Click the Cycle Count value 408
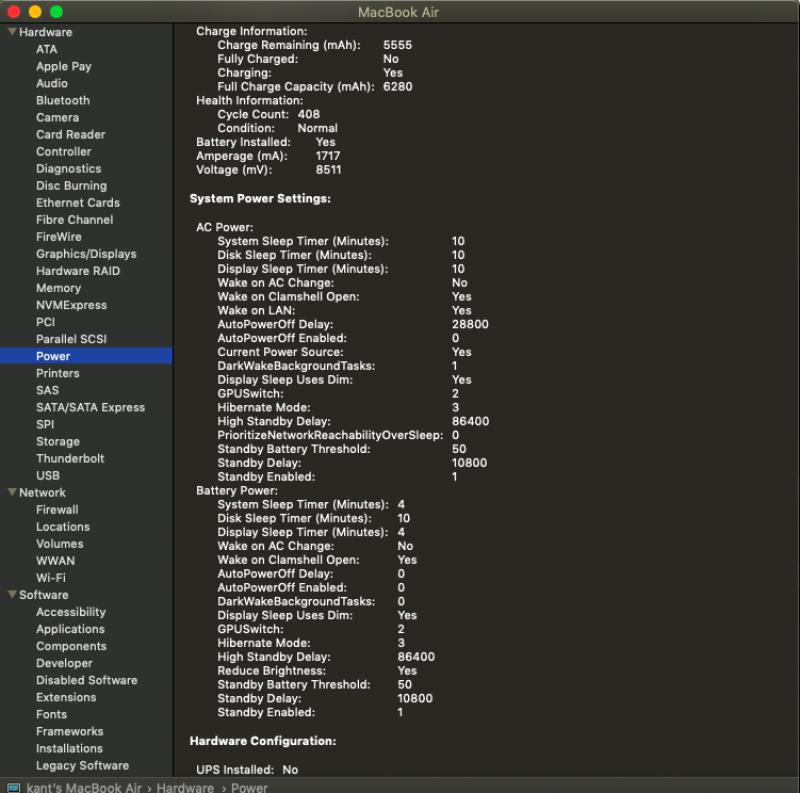 coord(309,114)
